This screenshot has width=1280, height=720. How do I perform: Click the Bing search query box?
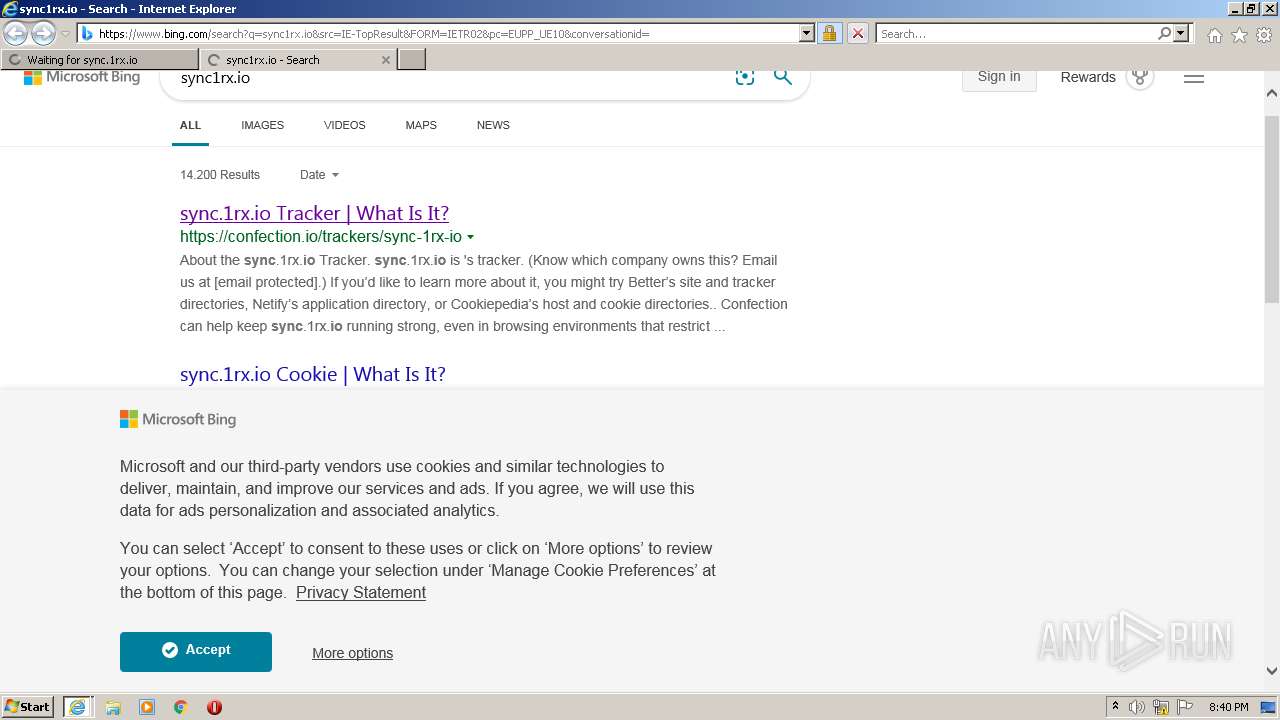point(450,78)
